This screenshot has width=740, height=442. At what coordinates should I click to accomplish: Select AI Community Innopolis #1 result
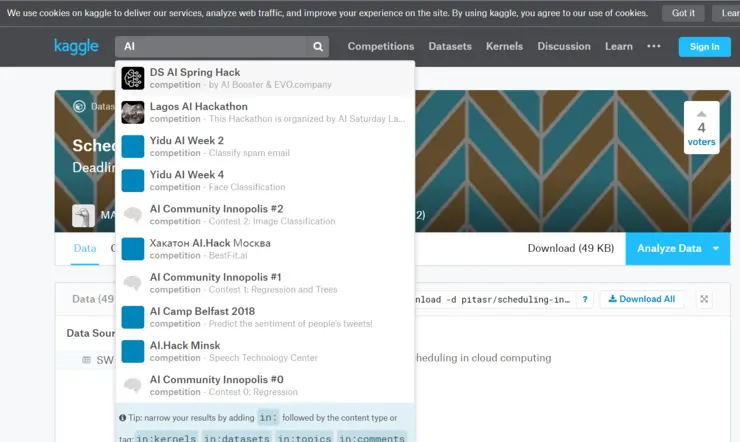[x=265, y=283]
